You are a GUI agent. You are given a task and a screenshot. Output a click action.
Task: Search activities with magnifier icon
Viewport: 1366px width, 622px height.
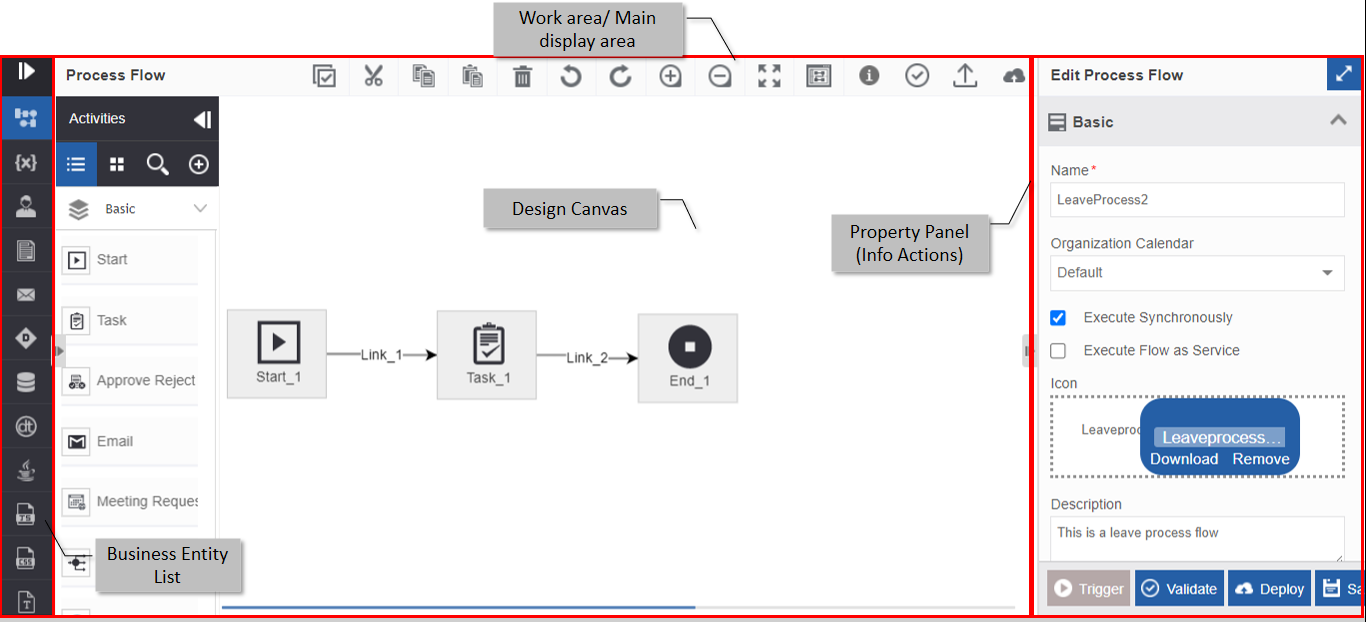click(158, 164)
